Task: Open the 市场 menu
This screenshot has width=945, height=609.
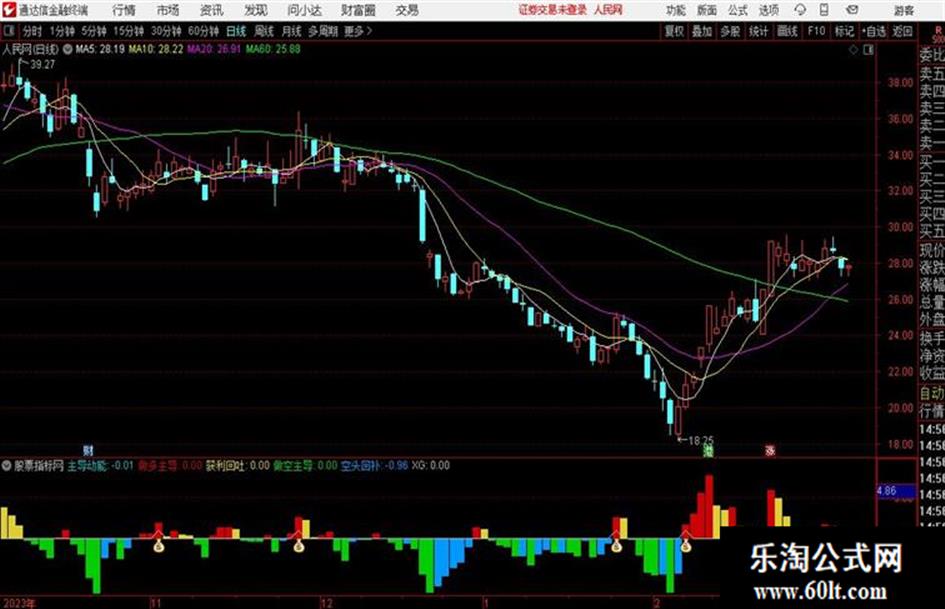Action: 168,10
